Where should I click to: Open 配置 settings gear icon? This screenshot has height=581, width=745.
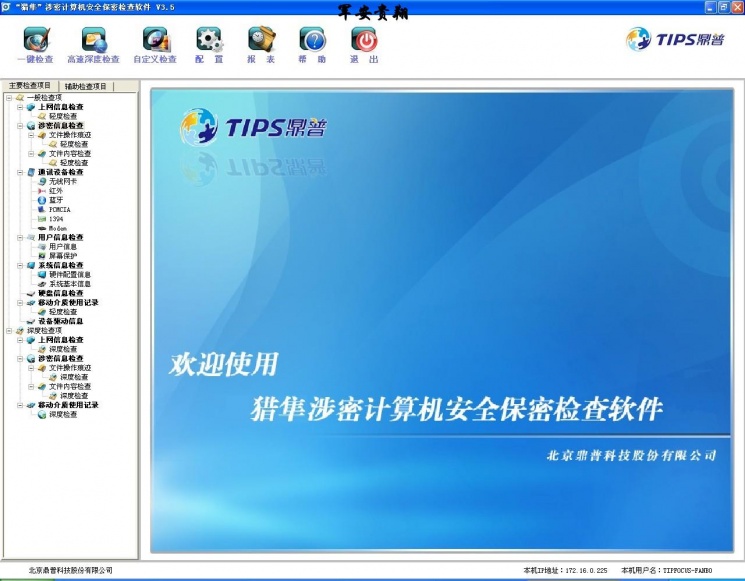(x=209, y=39)
